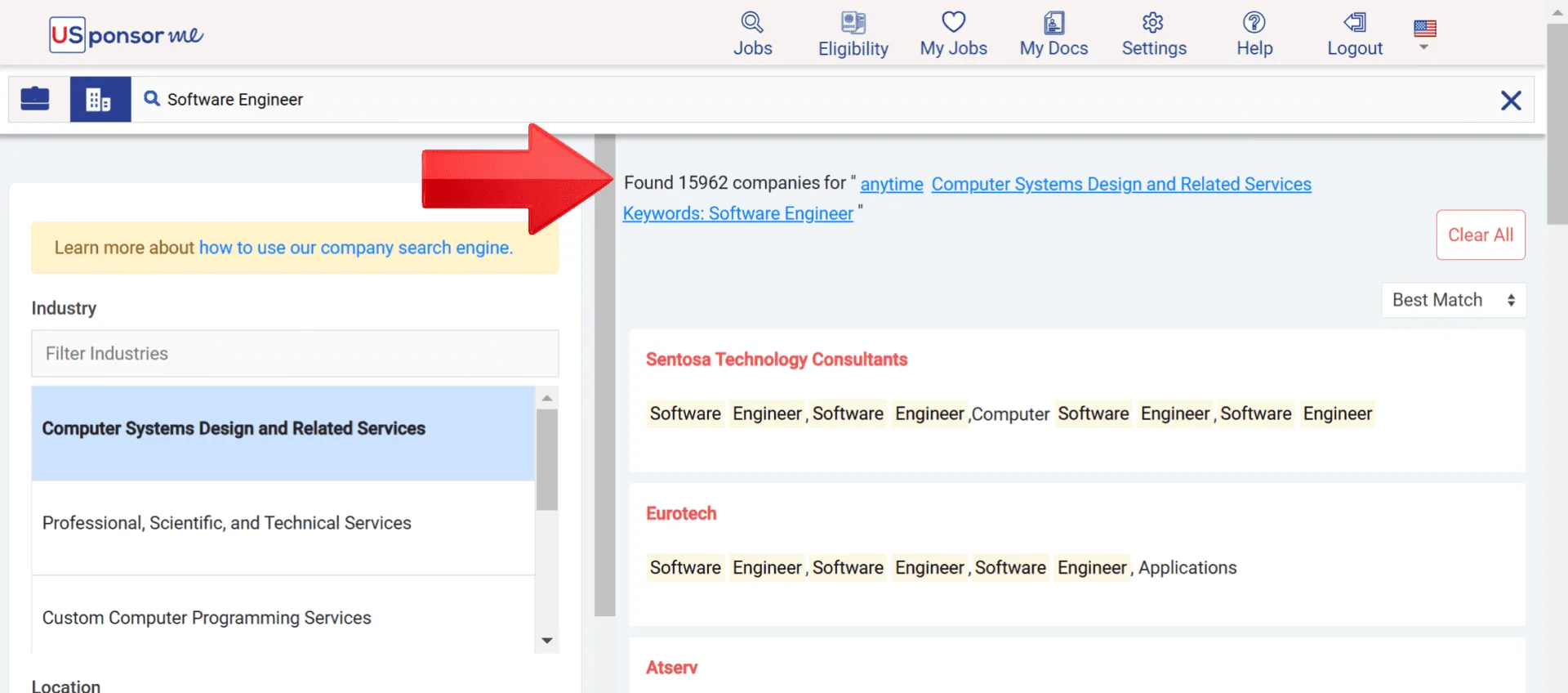Image resolution: width=1568 pixels, height=693 pixels.
Task: Open Sentosa Technology Consultants company
Action: pos(777,360)
